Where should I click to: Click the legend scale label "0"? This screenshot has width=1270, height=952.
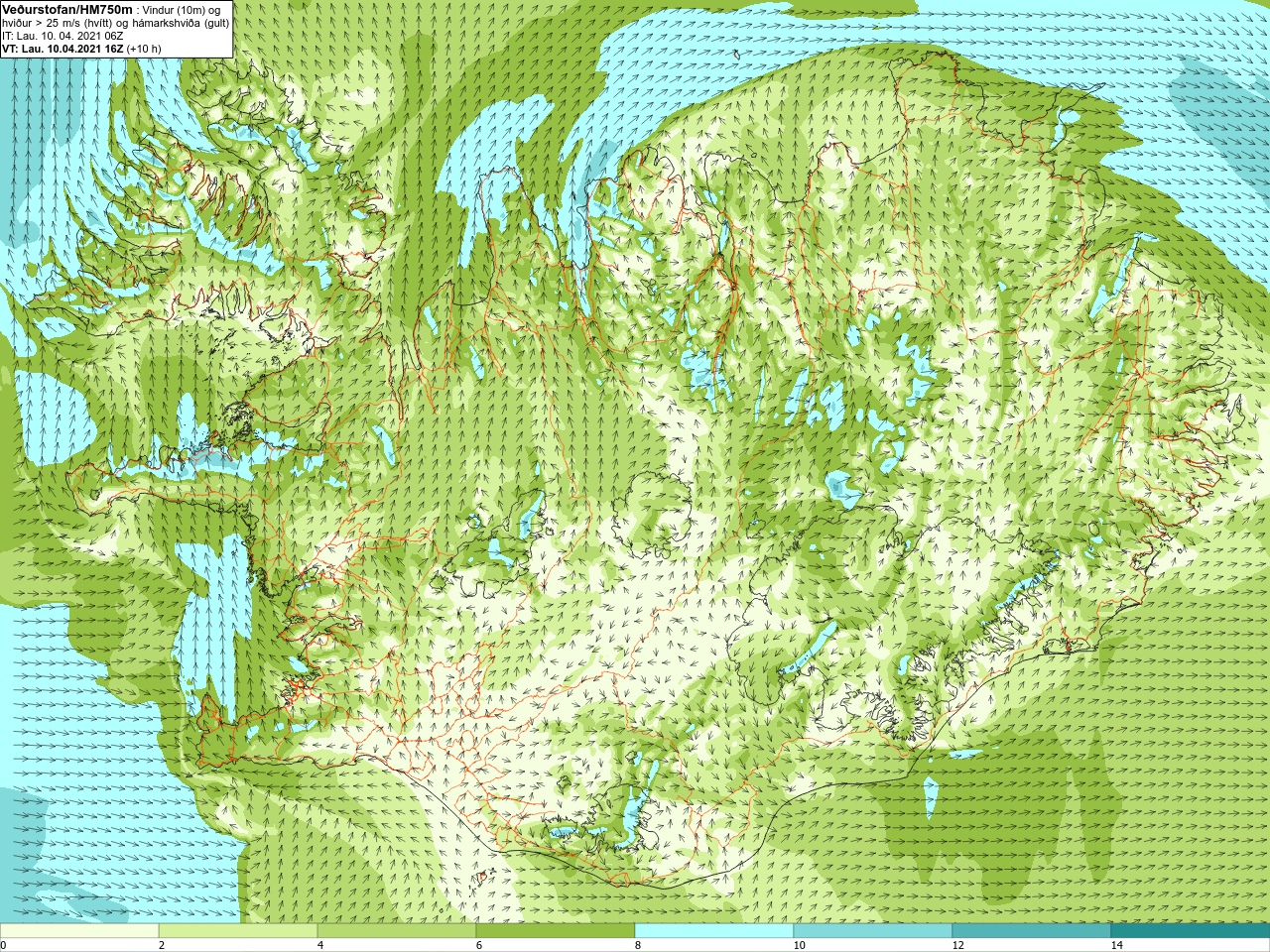[x=4, y=945]
